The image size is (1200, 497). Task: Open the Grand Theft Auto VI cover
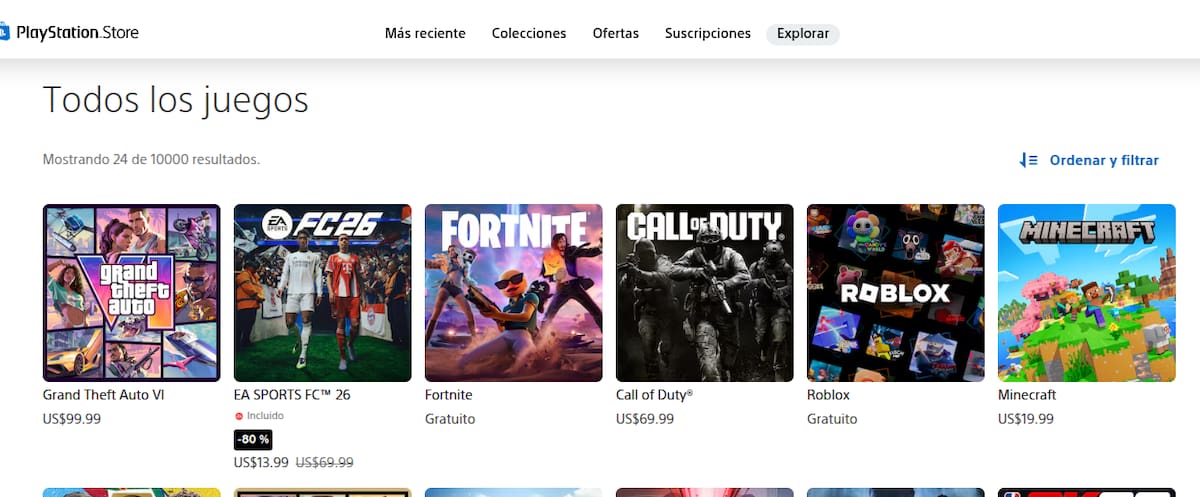pyautogui.click(x=132, y=293)
